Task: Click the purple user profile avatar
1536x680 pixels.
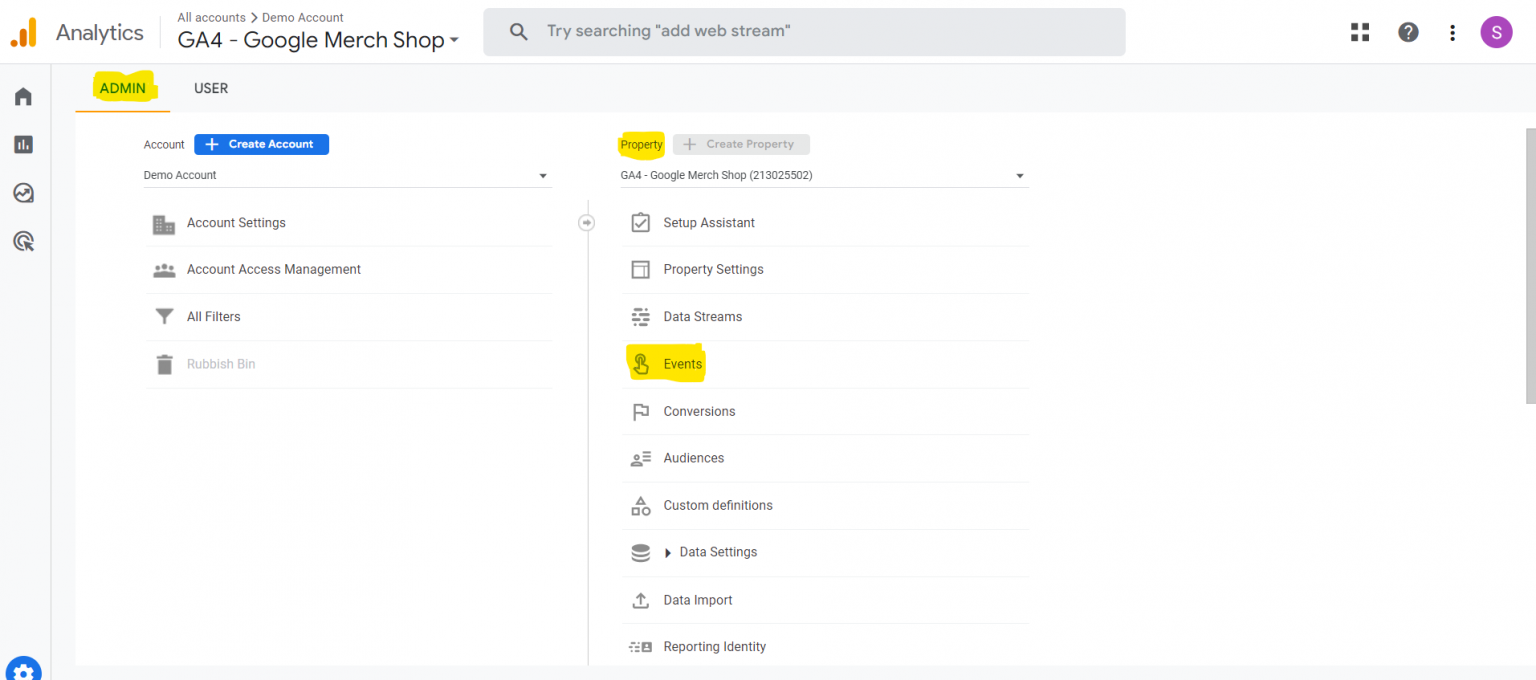Action: click(1496, 32)
